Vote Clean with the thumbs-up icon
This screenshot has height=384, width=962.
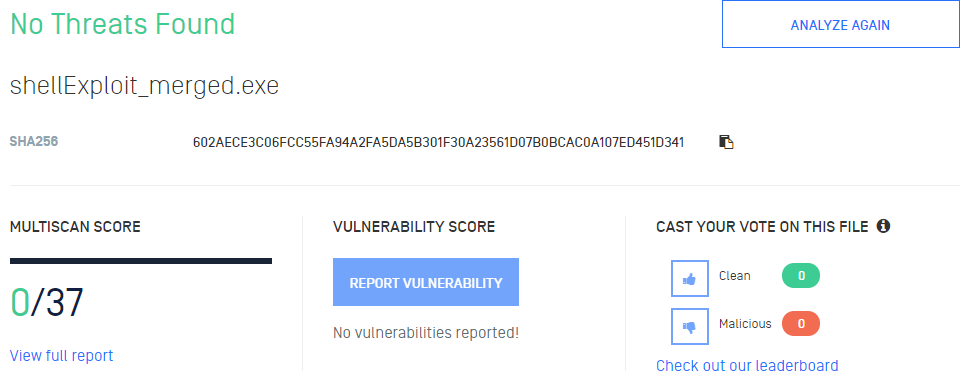690,278
